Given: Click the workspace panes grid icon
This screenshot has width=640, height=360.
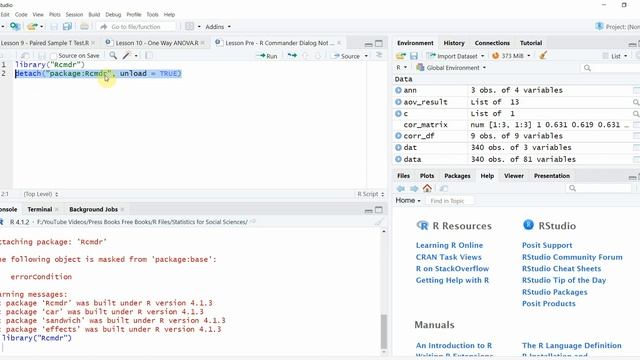Looking at the screenshot, I should (189, 27).
